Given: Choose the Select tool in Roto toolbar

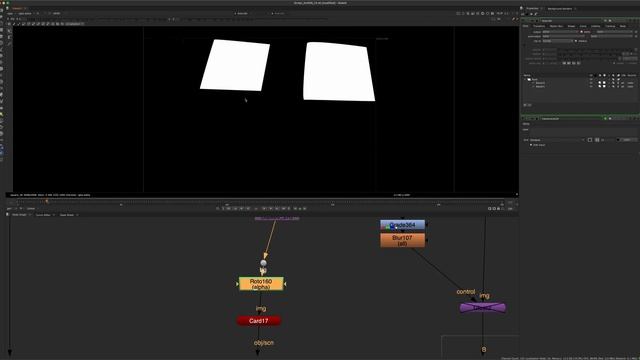Looking at the screenshot, I should pos(9,31).
